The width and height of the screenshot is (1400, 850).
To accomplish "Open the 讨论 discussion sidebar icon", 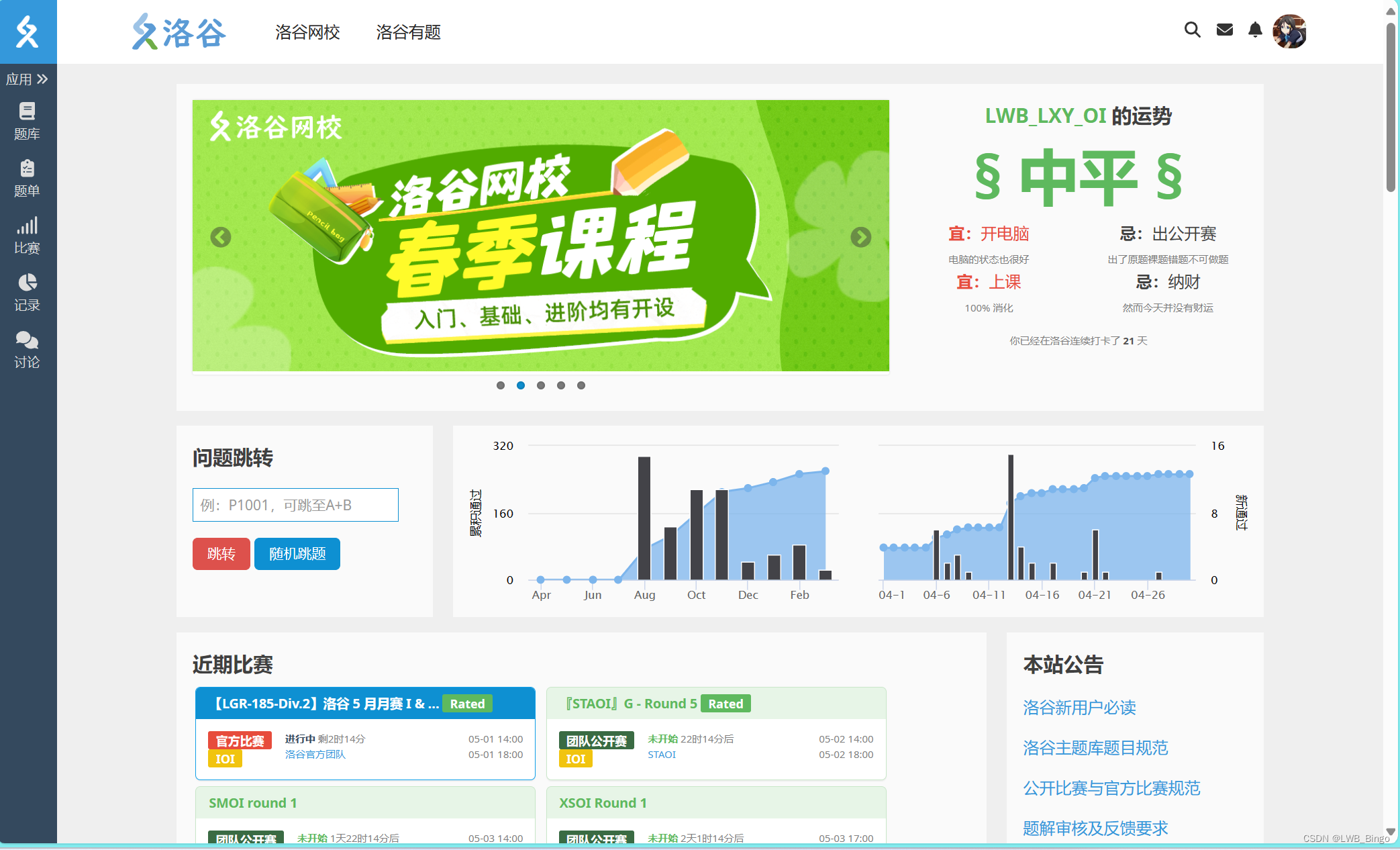I will [x=27, y=348].
